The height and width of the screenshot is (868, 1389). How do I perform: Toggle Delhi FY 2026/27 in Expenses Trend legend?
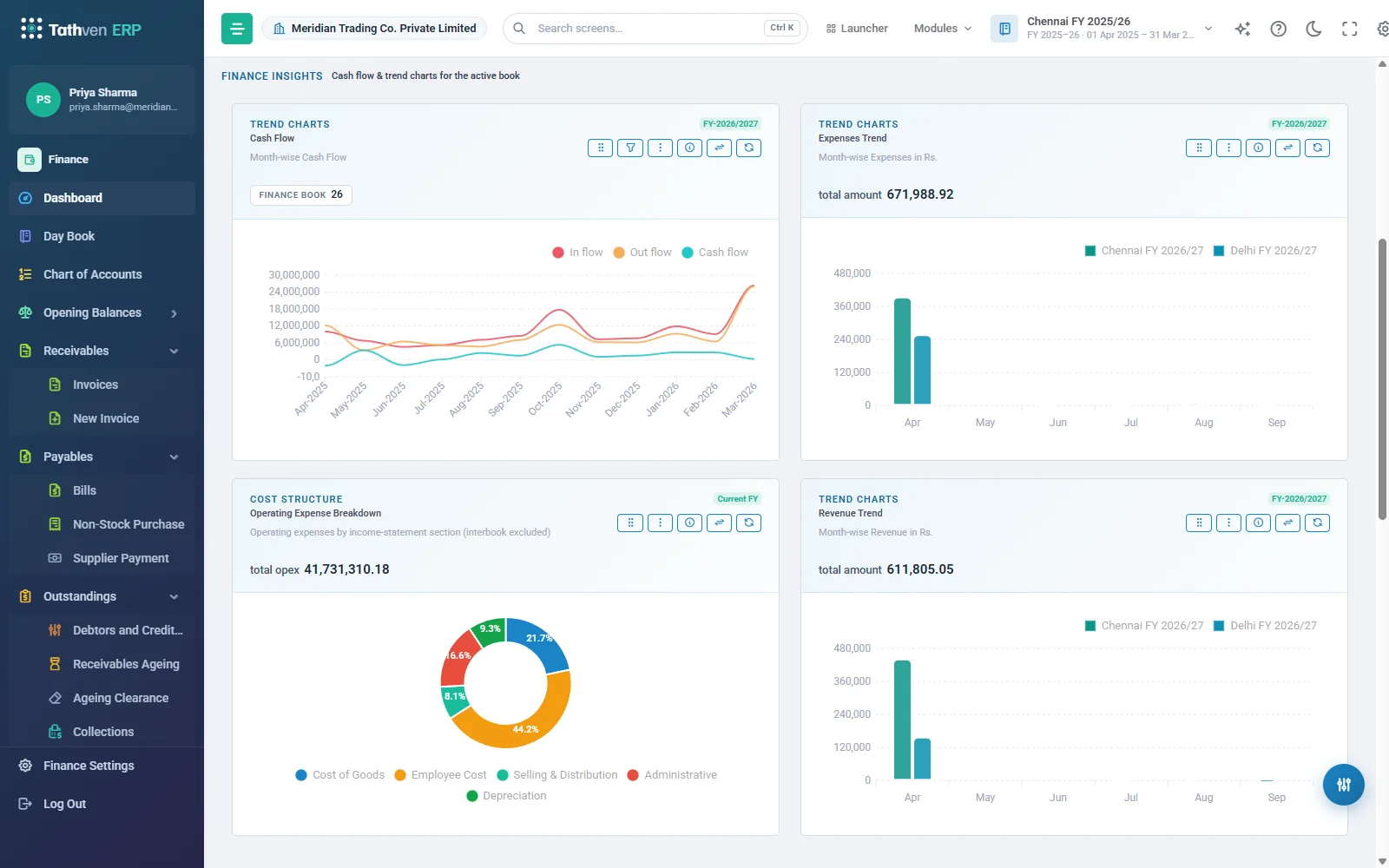point(1265,251)
